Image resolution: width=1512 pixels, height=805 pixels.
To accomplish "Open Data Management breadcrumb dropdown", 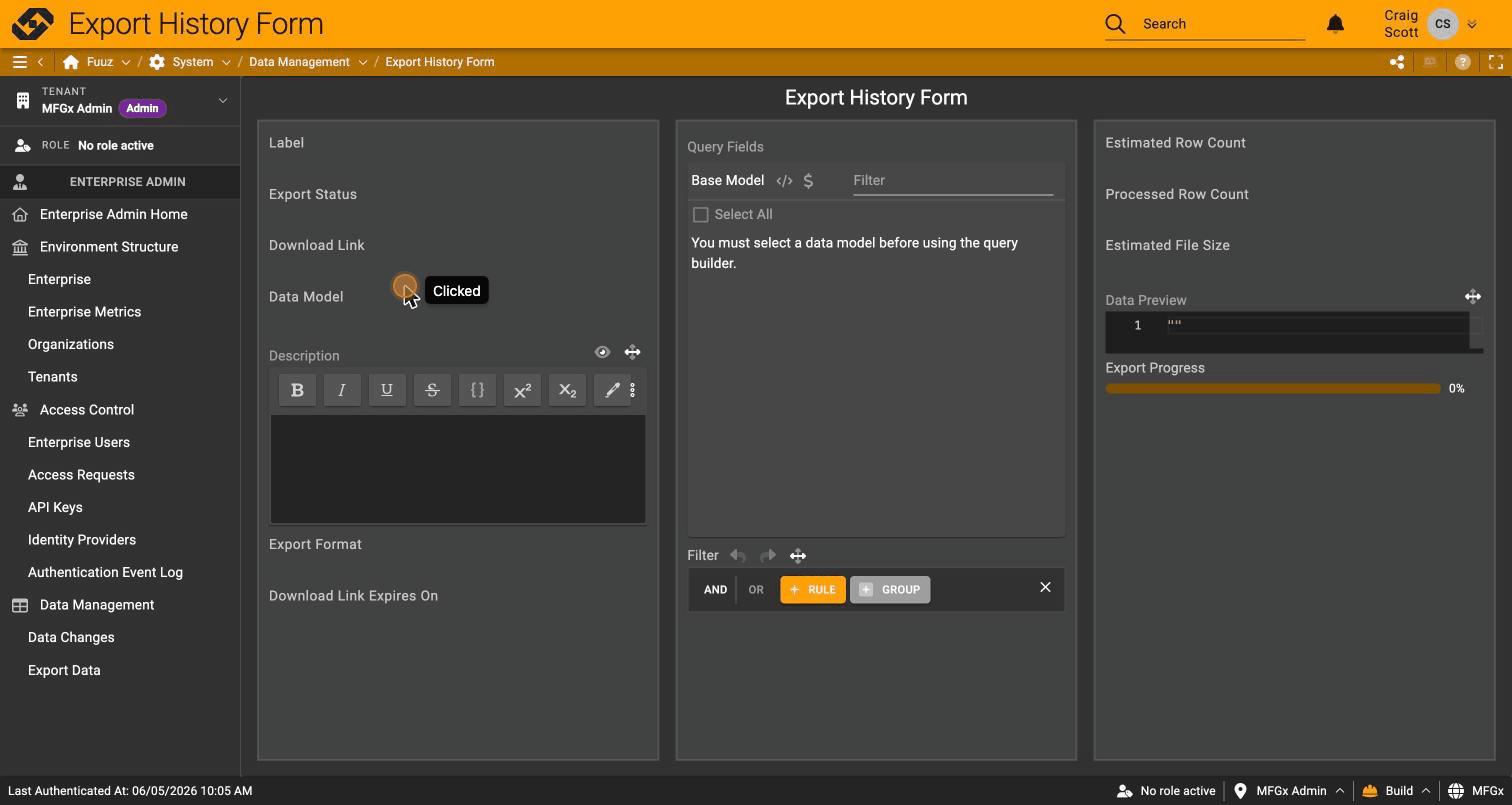I will click(x=363, y=62).
